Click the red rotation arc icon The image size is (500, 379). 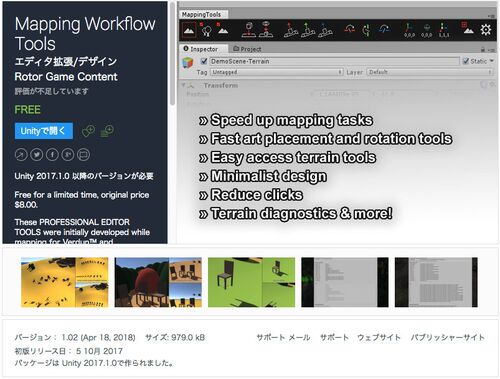click(350, 29)
